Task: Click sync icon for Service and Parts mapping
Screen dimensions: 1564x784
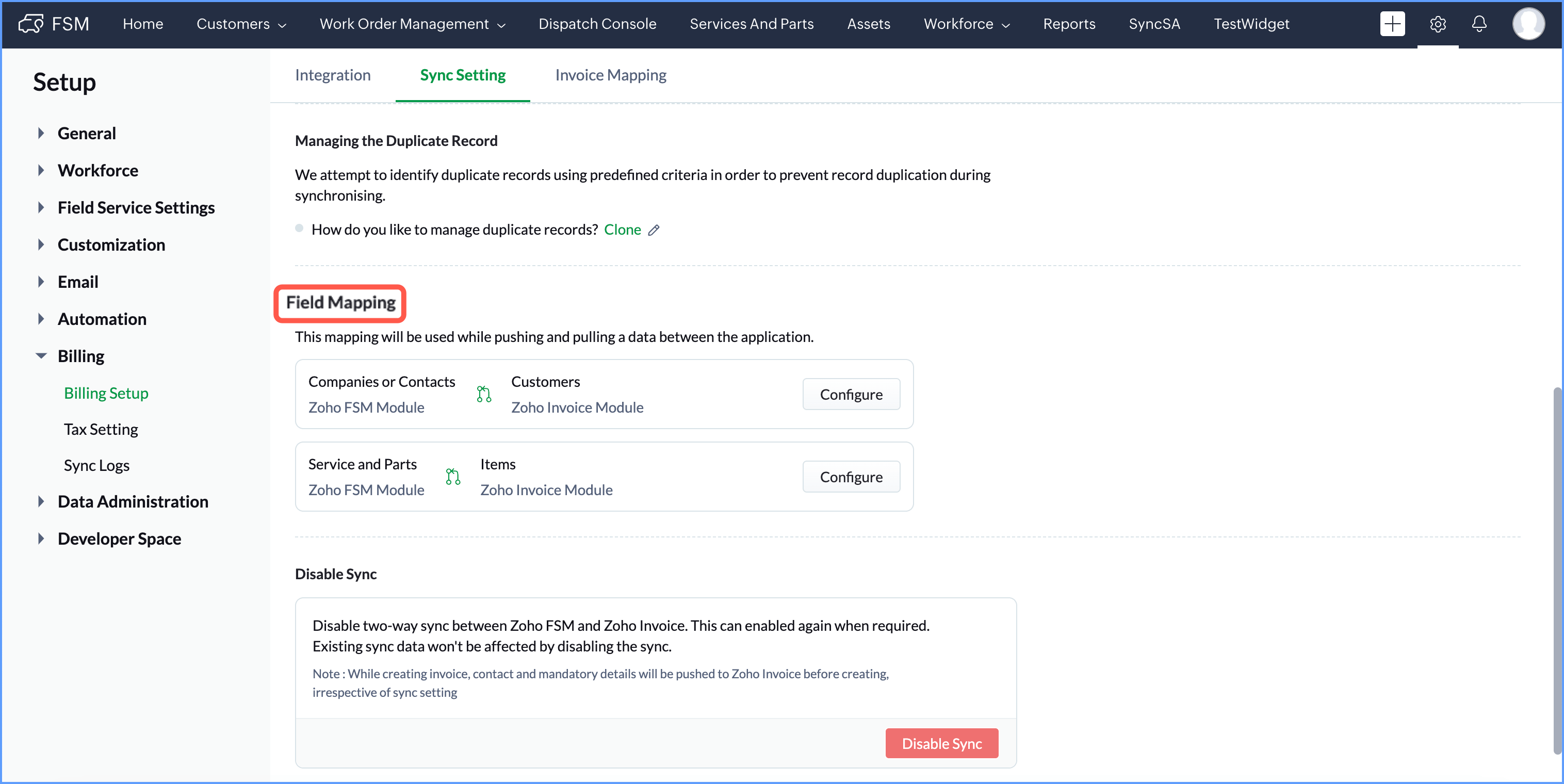Action: (x=453, y=477)
